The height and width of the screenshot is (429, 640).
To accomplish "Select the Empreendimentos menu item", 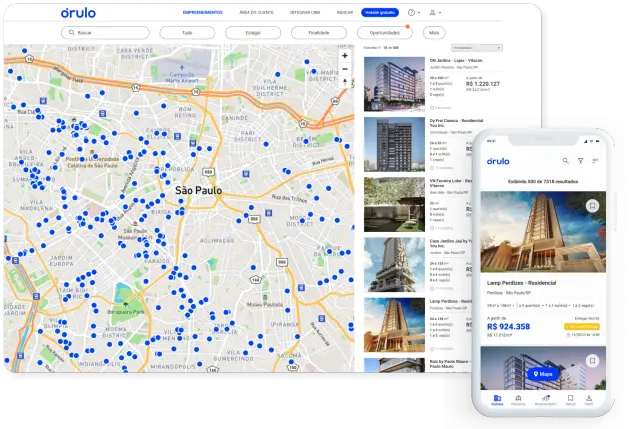I will point(202,13).
